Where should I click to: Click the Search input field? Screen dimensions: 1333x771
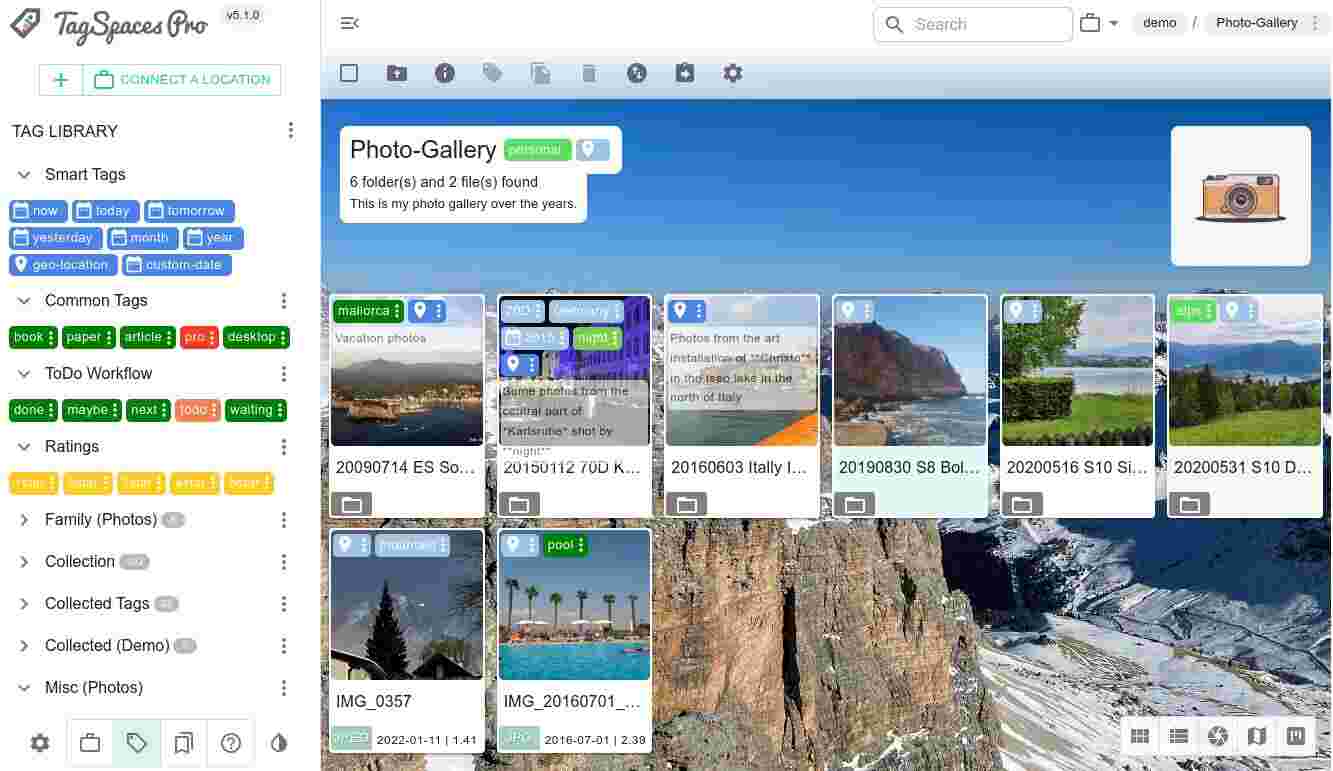coord(973,24)
